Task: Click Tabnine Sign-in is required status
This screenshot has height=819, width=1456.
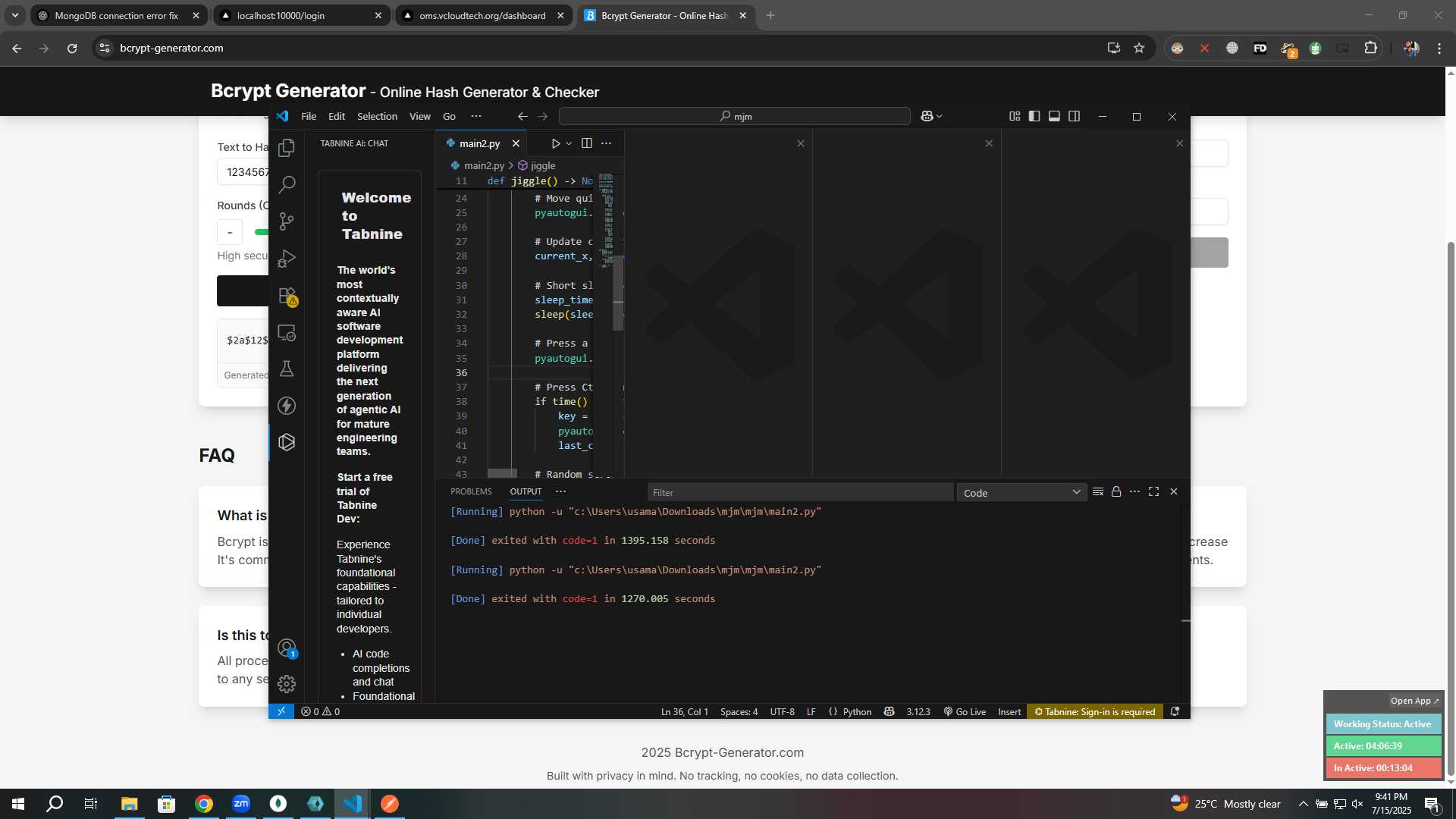Action: point(1094,711)
